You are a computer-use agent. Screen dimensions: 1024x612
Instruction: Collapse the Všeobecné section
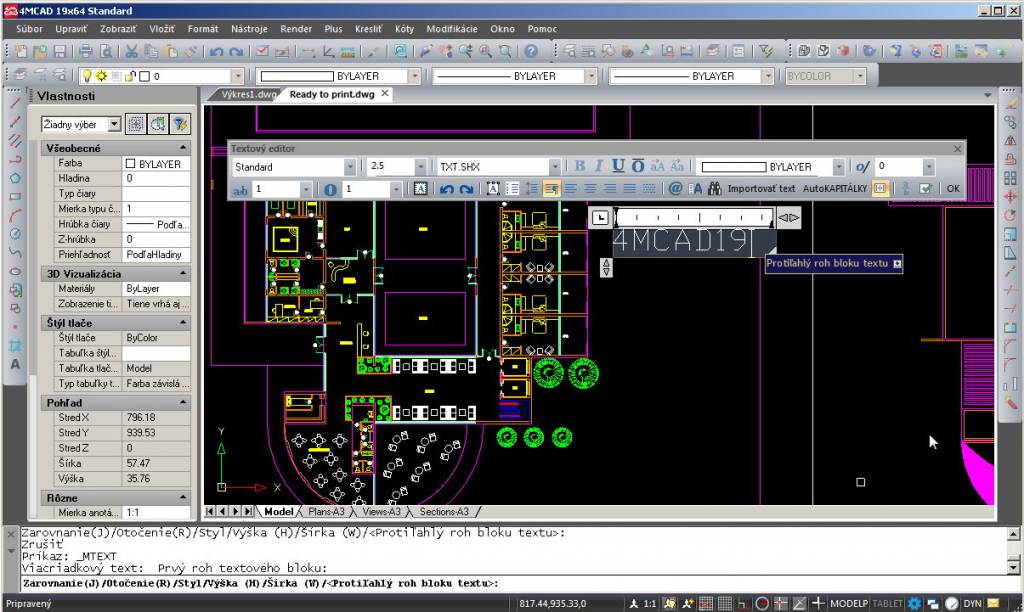pyautogui.click(x=183, y=148)
